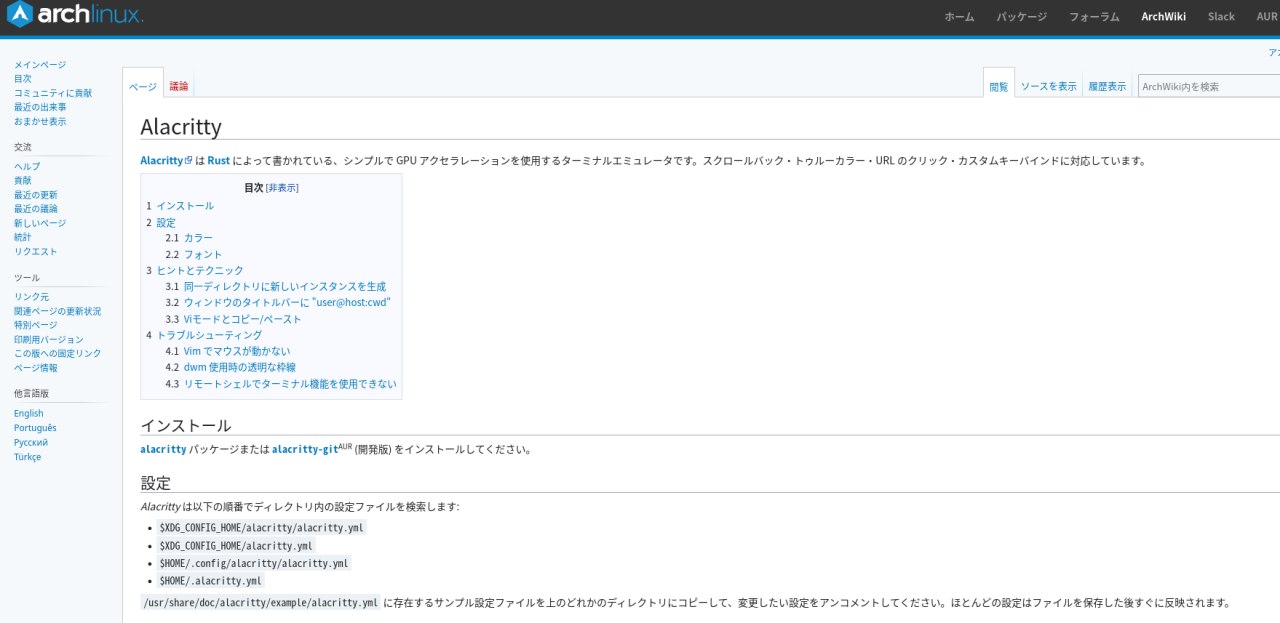The width and height of the screenshot is (1280, 623).
Task: Click the /usr/share/doc/alacritty/example/alacritty.yml path
Action: point(260,602)
